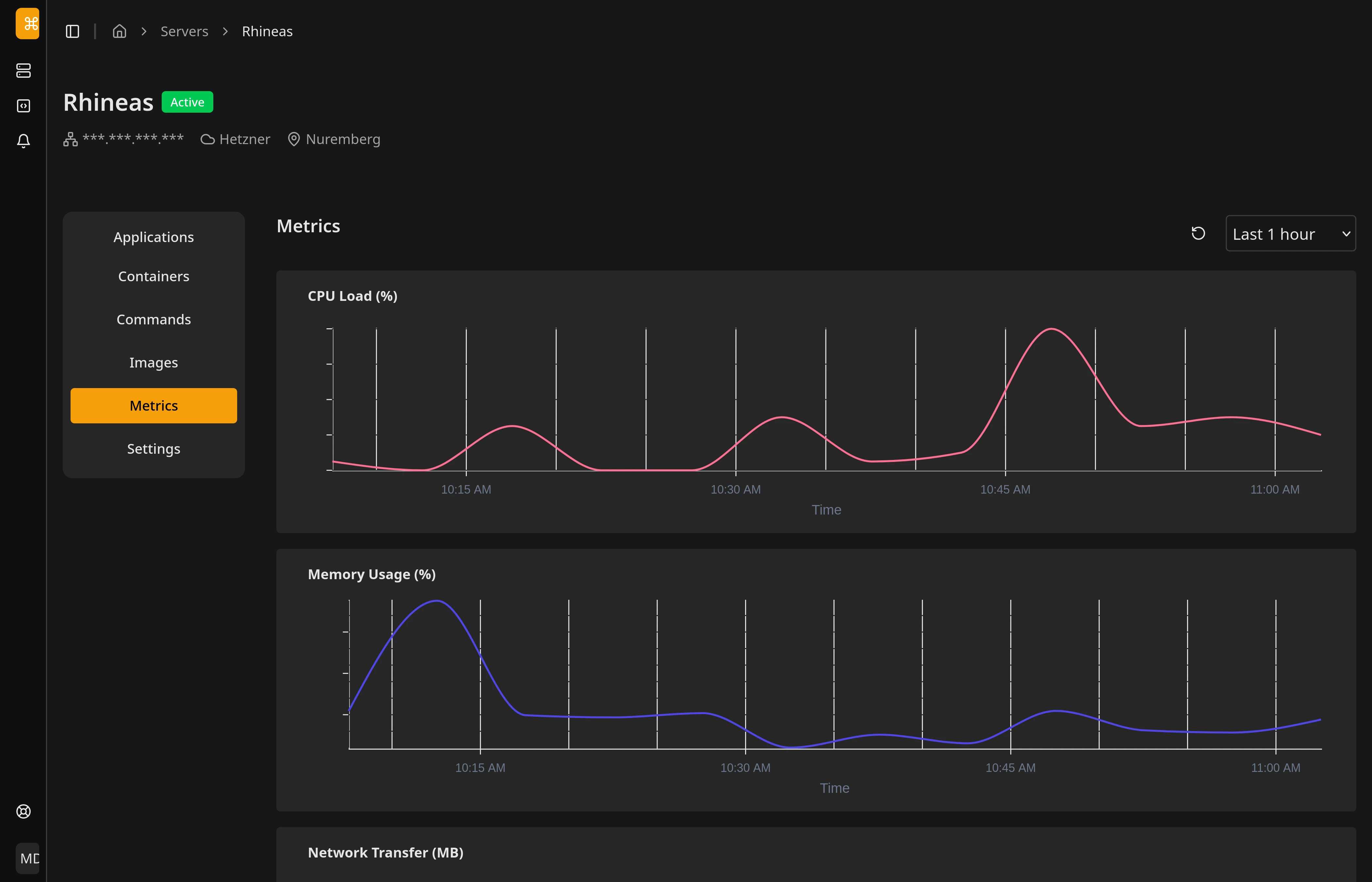This screenshot has width=1372, height=882.
Task: Select the highlighted Metrics tab
Action: pos(154,405)
